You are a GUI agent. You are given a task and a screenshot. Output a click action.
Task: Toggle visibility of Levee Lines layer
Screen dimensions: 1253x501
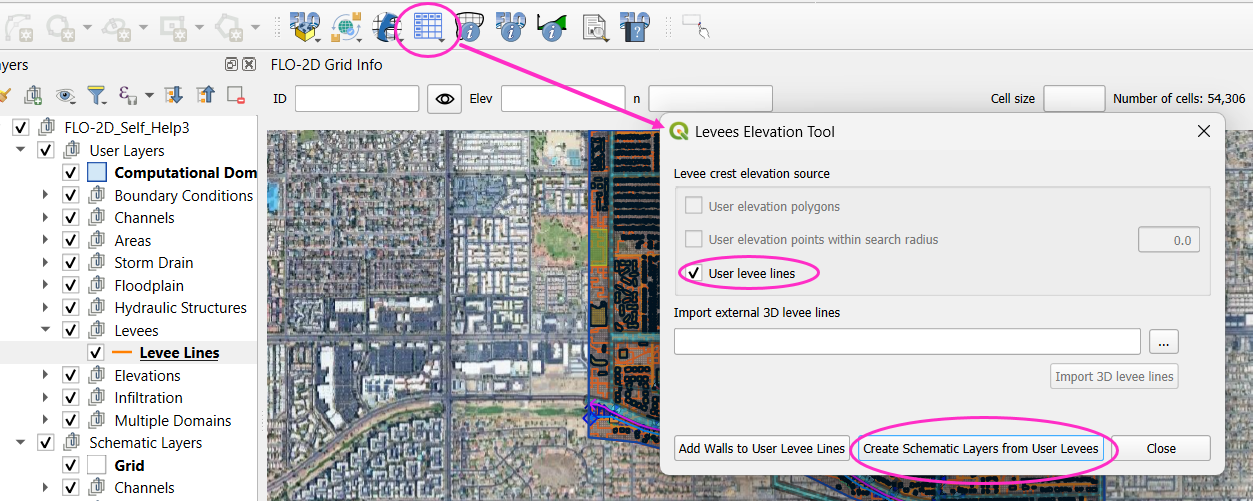click(x=96, y=353)
